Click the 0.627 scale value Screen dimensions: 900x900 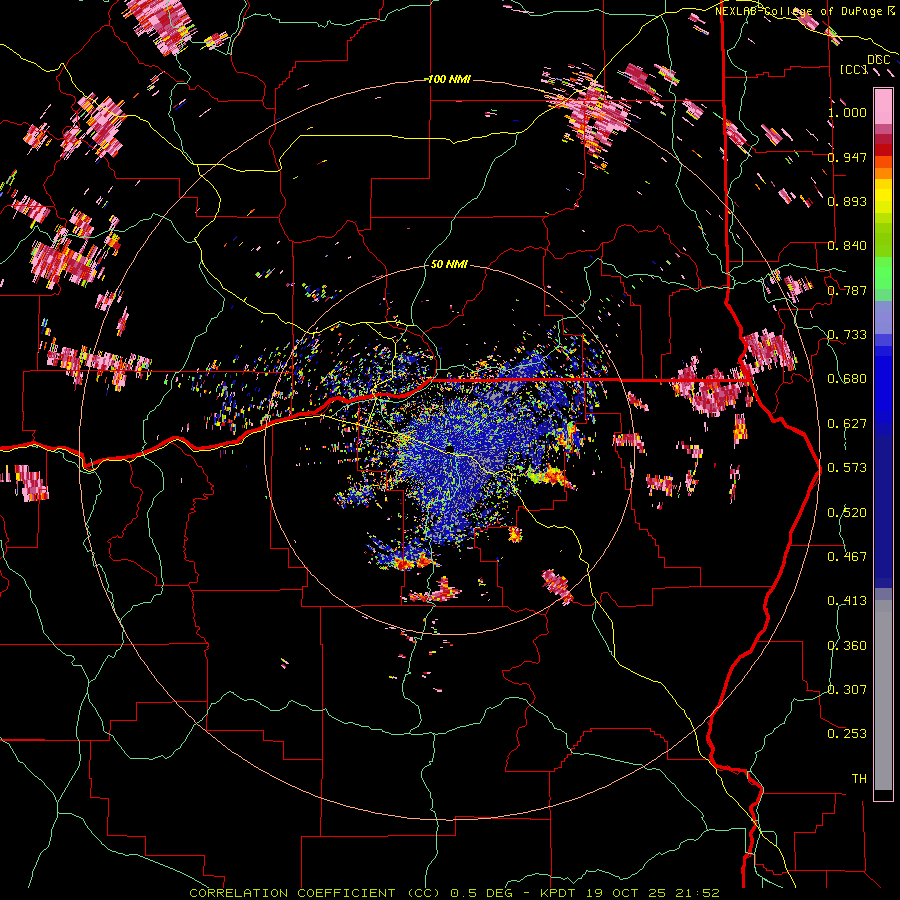tap(847, 424)
